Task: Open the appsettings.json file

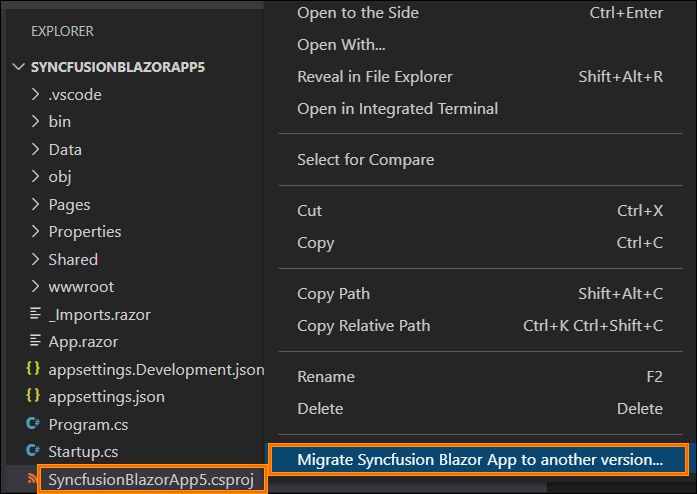Action: click(x=107, y=397)
